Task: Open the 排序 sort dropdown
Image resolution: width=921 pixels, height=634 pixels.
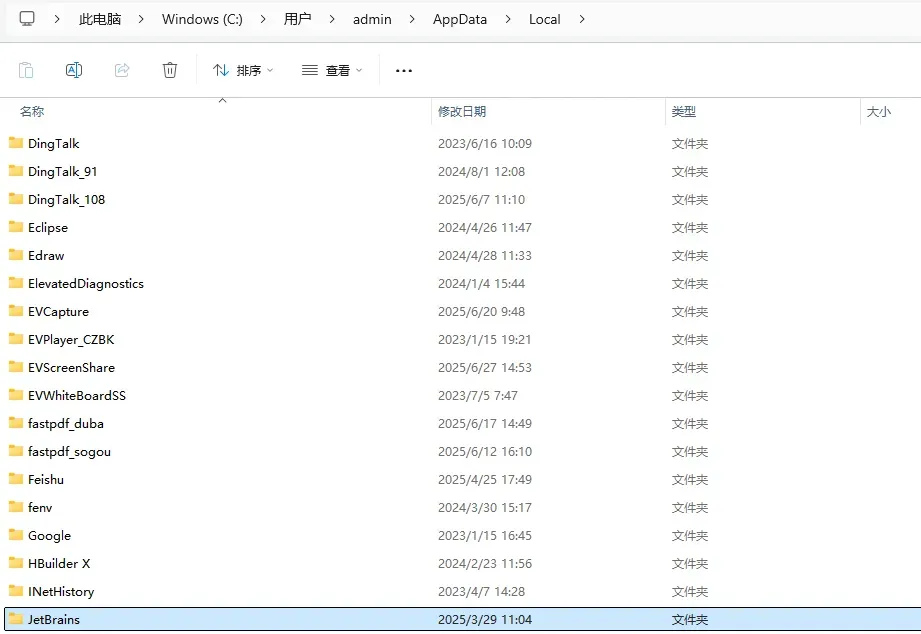Action: (243, 71)
